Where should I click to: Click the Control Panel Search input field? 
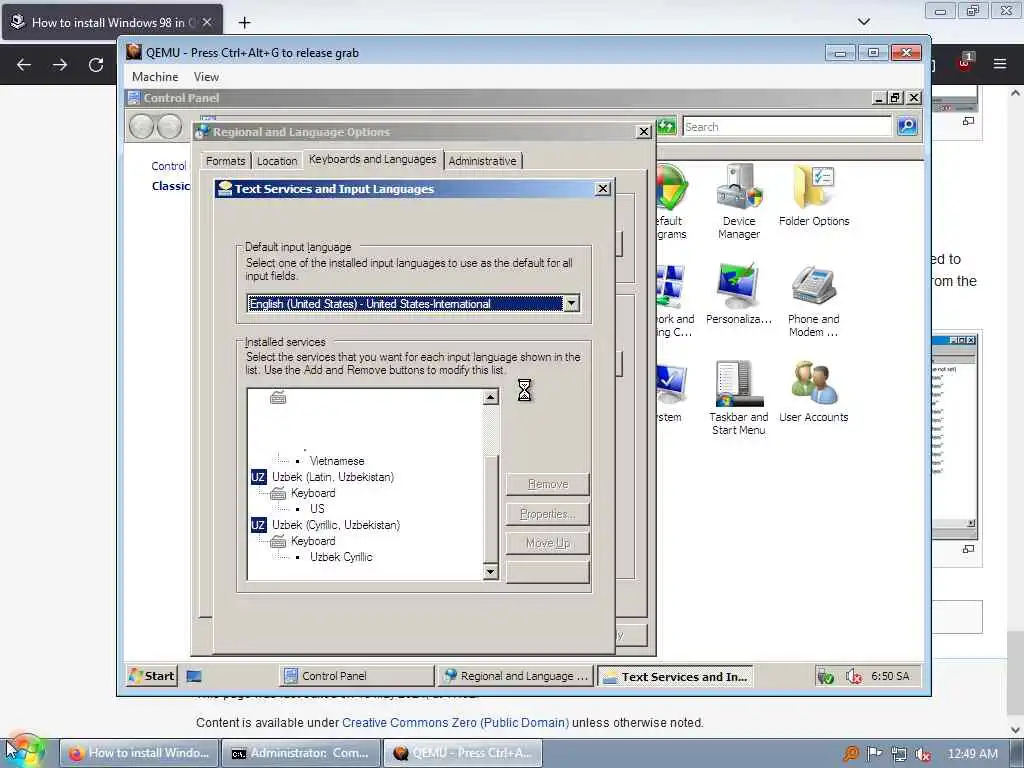(x=787, y=126)
